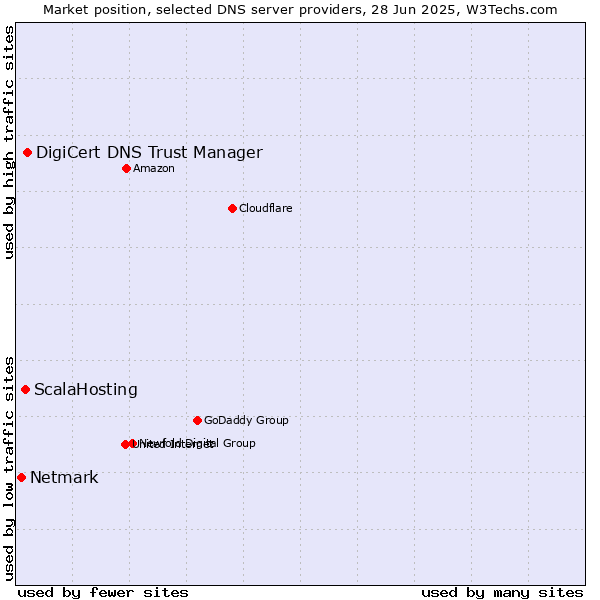Click the "Cloudflare" label text
The width and height of the screenshot is (600, 600).
pos(266,208)
